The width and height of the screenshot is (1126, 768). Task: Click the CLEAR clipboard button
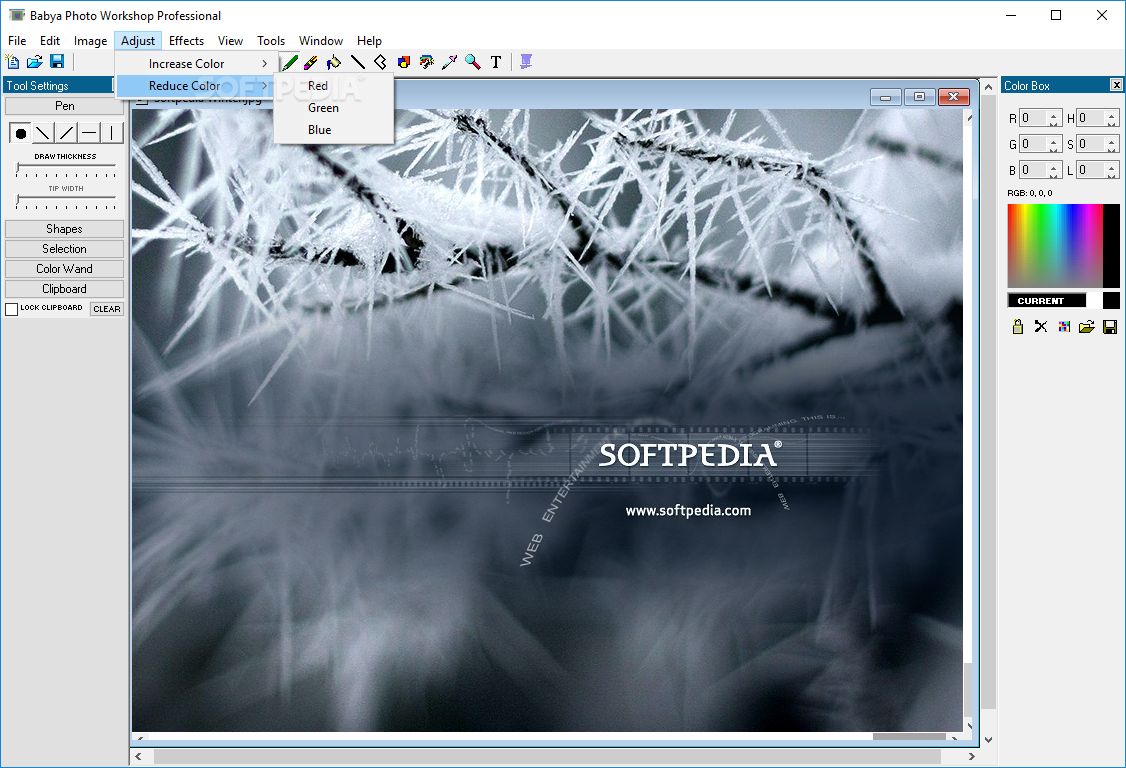click(107, 309)
